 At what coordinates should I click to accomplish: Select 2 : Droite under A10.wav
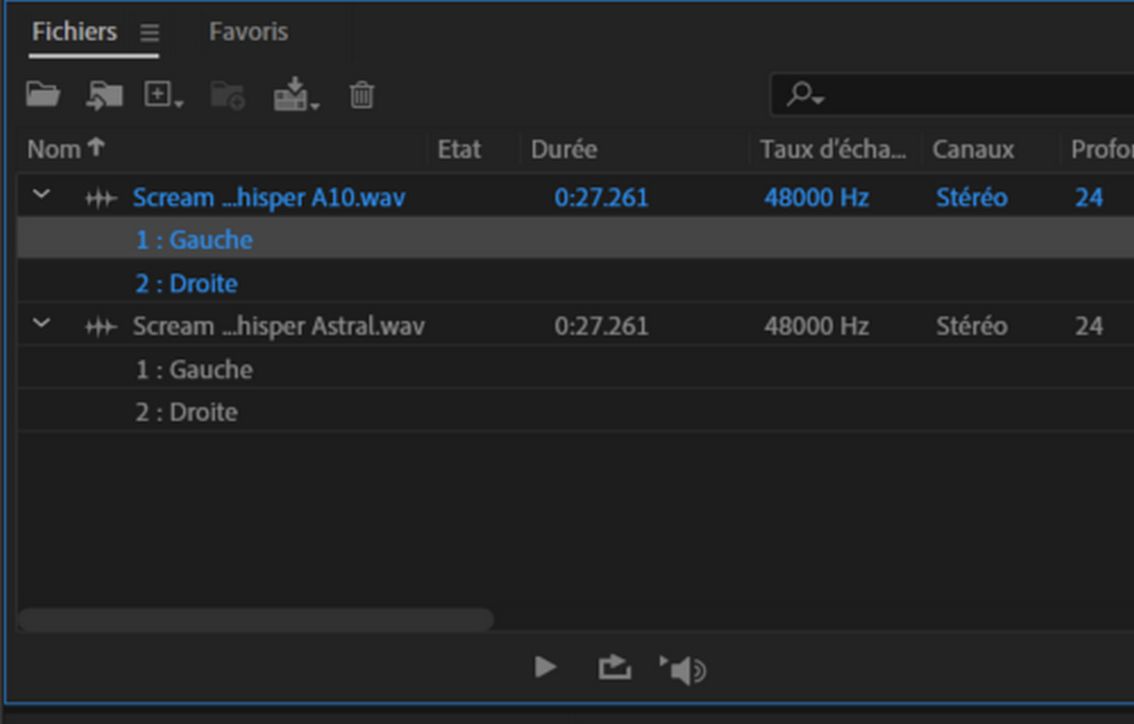(186, 283)
